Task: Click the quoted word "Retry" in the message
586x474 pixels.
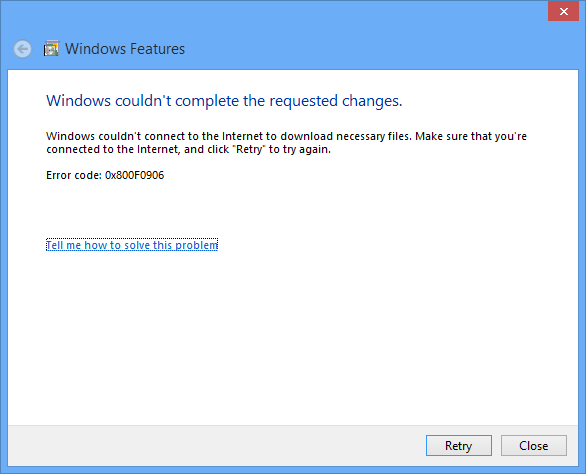Action: pyautogui.click(x=249, y=150)
